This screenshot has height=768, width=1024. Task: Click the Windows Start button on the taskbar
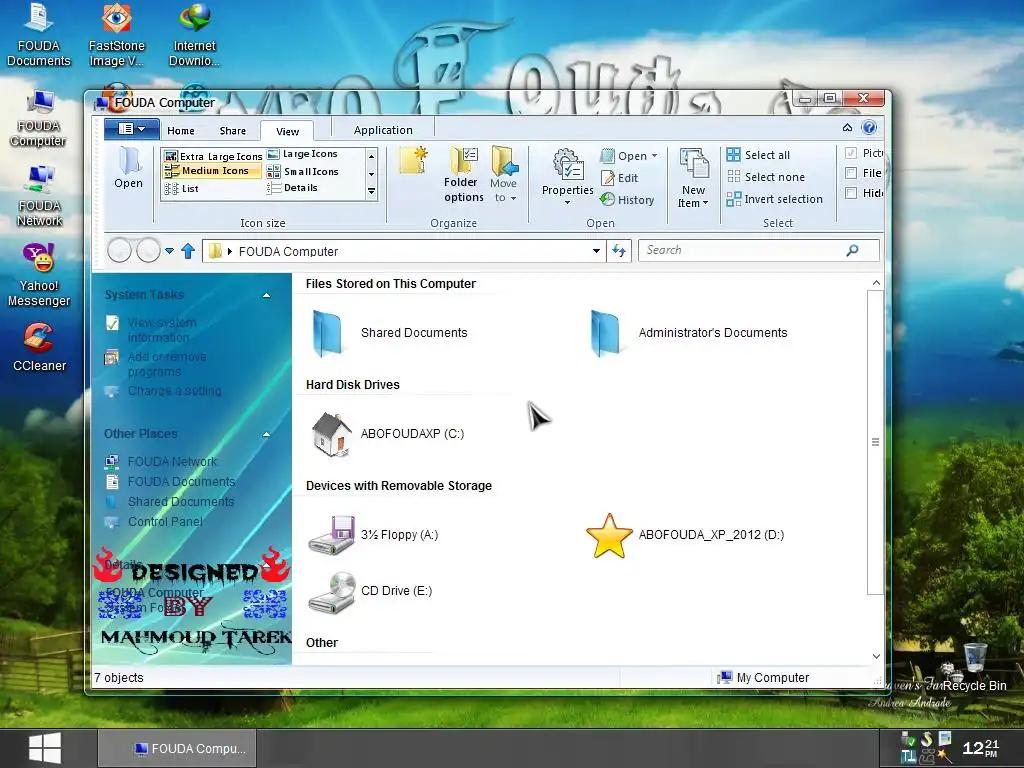[x=44, y=748]
